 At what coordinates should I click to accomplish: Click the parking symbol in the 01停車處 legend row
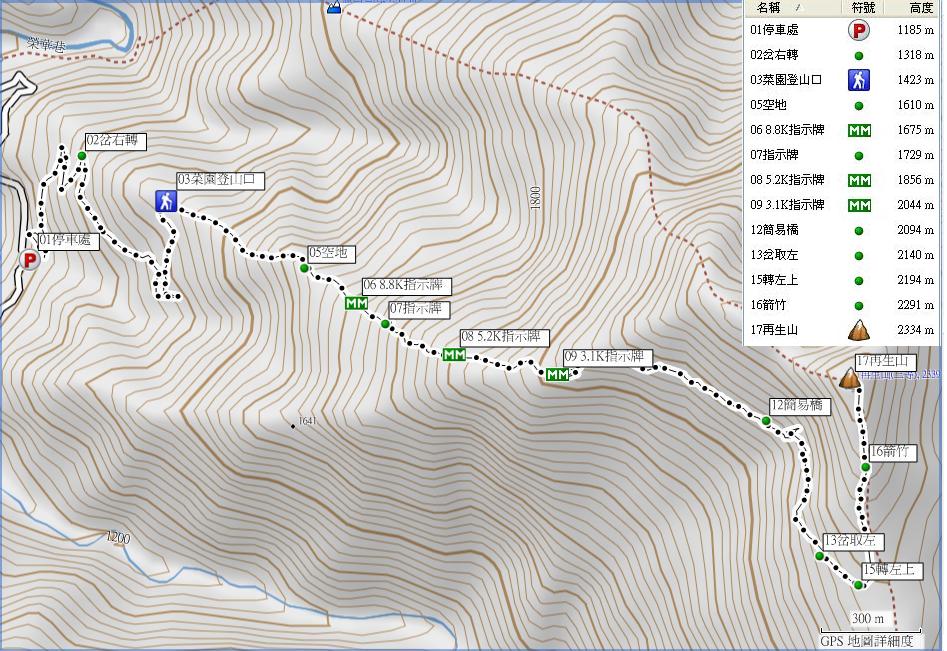coord(858,30)
